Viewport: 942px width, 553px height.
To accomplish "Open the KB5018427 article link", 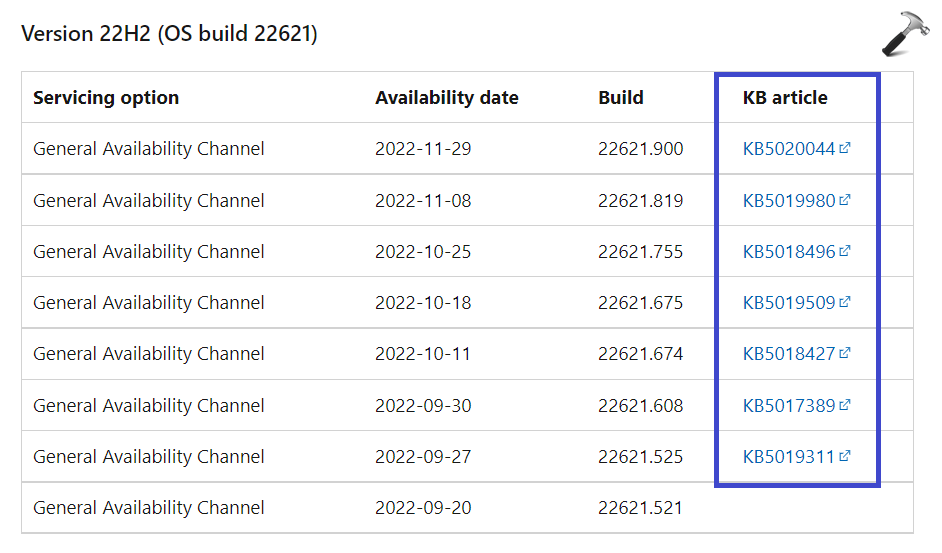I will click(x=788, y=354).
